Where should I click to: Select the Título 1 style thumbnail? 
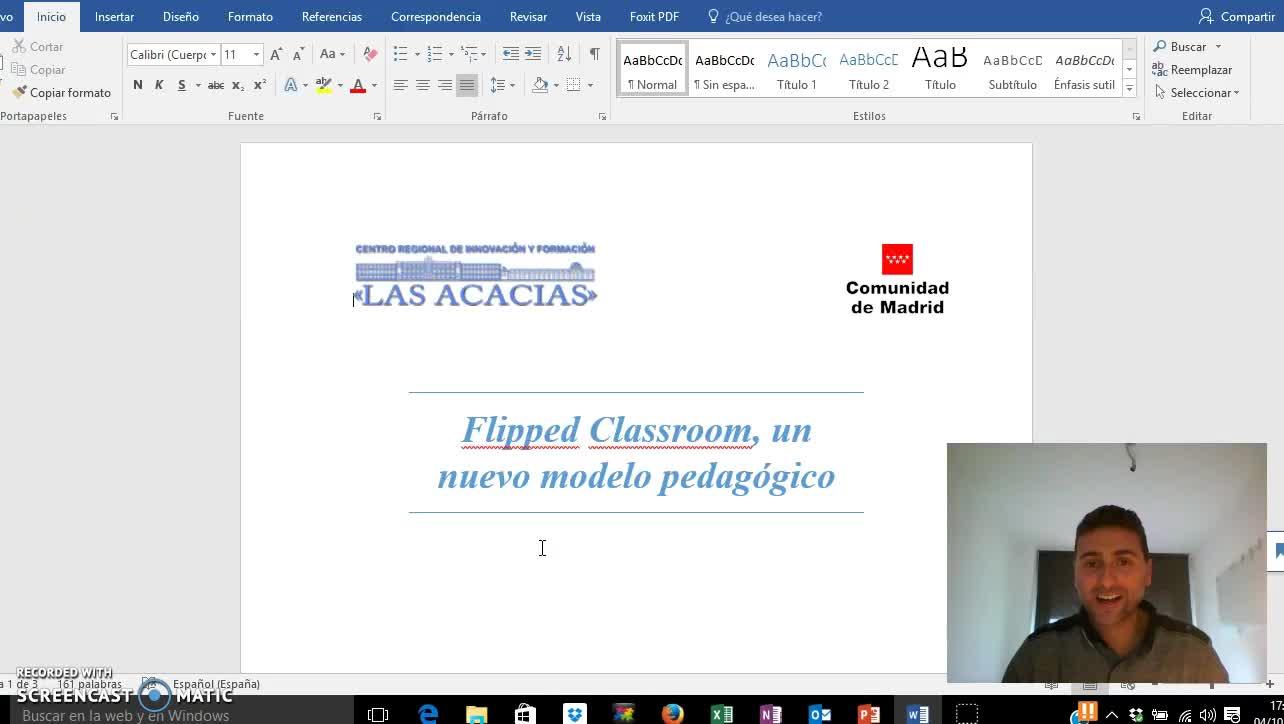[796, 69]
